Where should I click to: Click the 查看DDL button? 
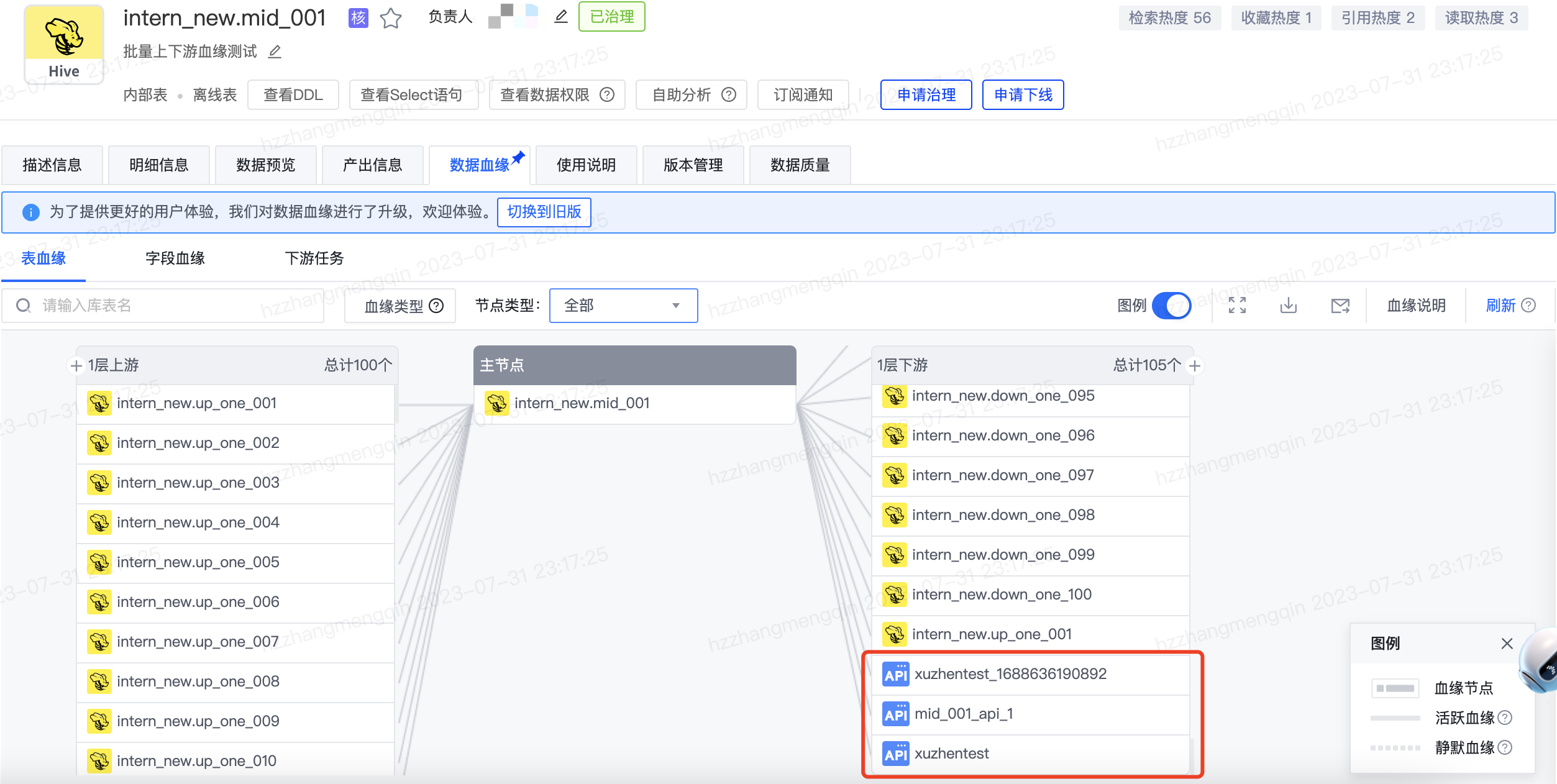[x=293, y=94]
